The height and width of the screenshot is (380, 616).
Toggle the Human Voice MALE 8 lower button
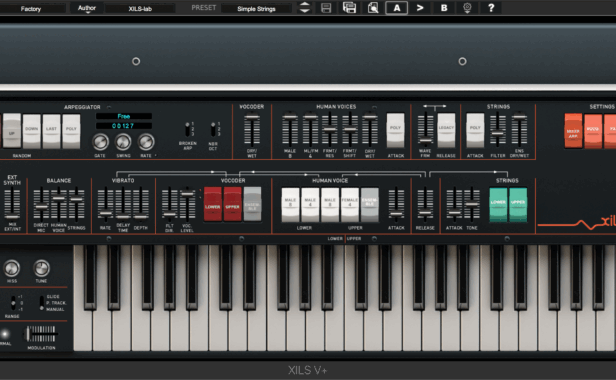tap(290, 205)
